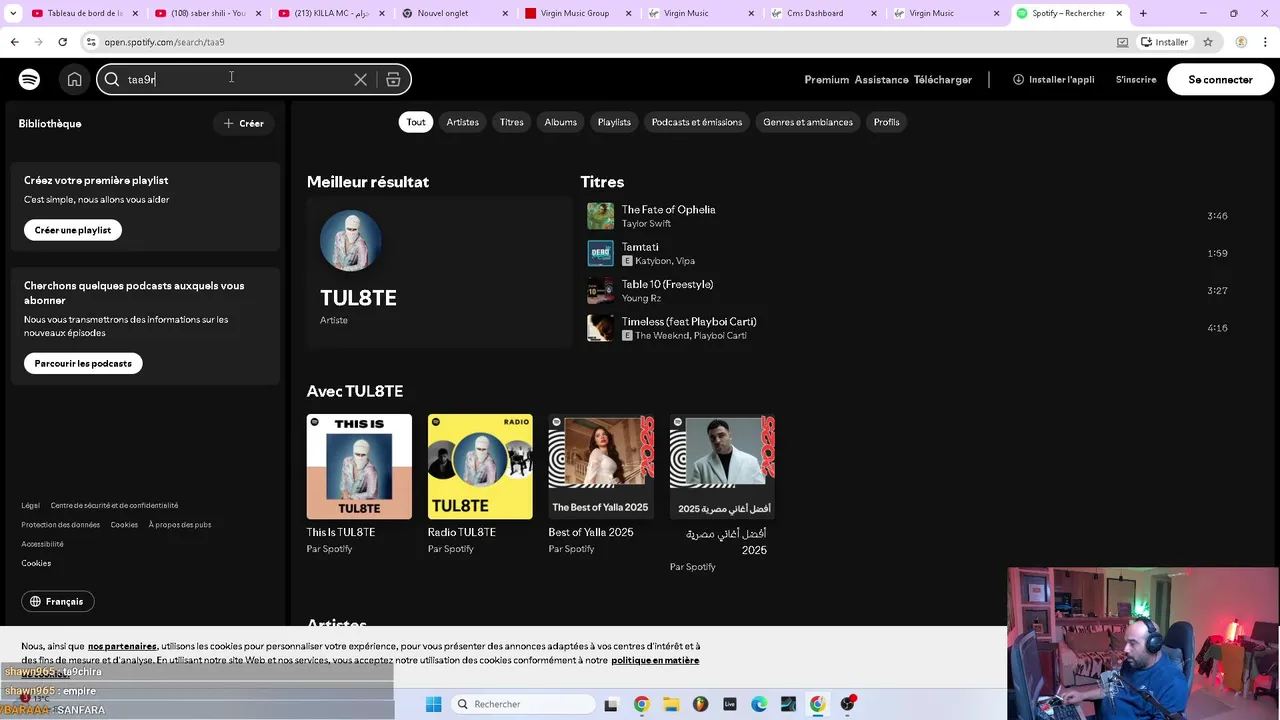1280x720 pixels.
Task: Open Windows Start menu
Action: 433,704
